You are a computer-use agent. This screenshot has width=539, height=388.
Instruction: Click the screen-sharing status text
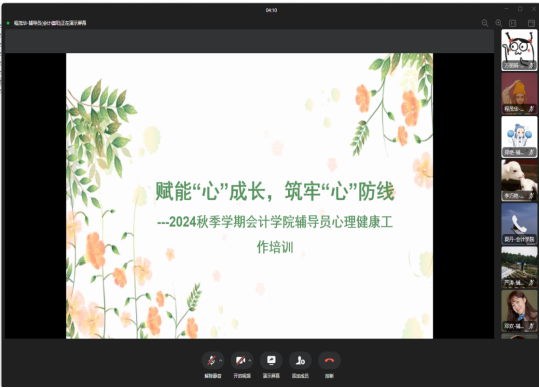[x=50, y=23]
